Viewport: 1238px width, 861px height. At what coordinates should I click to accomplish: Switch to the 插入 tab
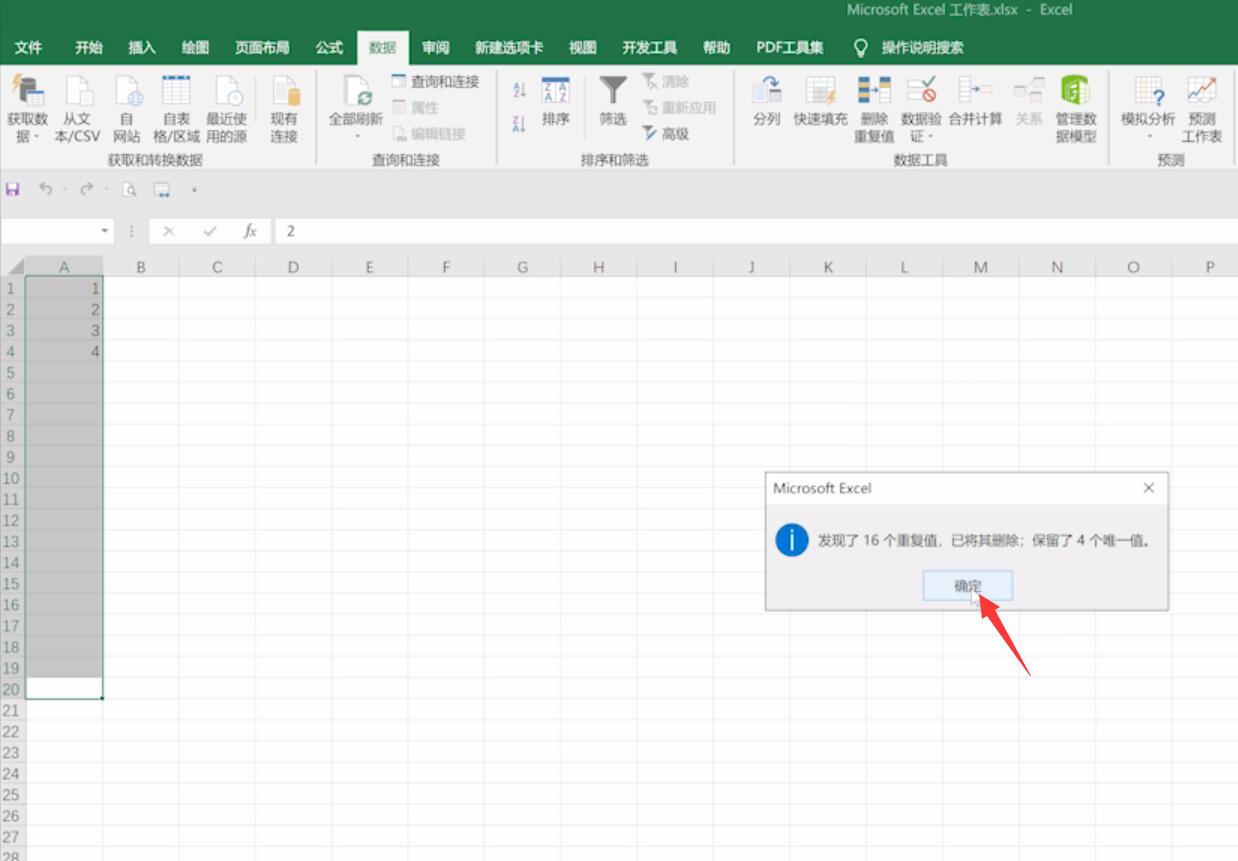tap(142, 47)
